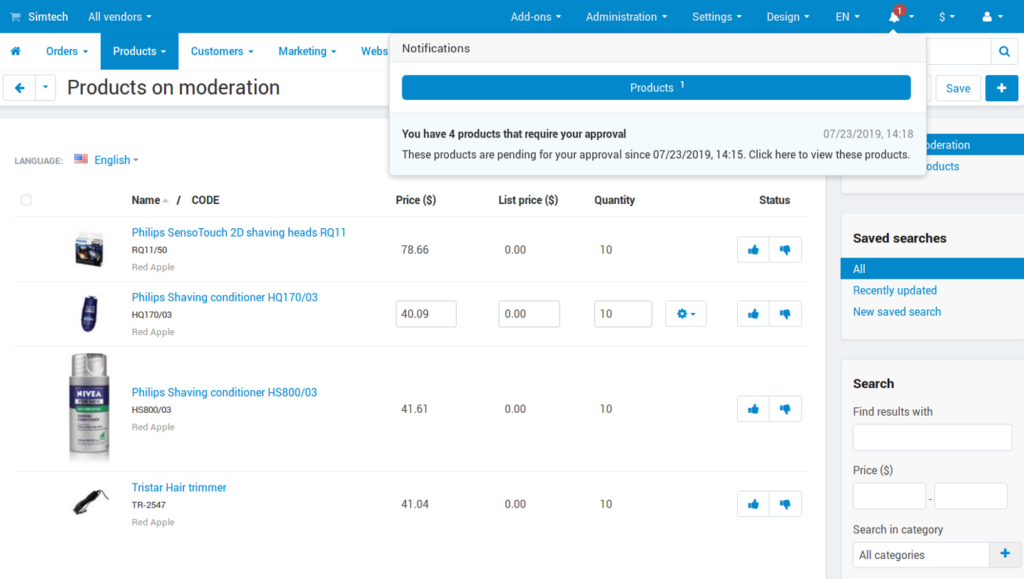The width and height of the screenshot is (1024, 579).
Task: Click the Nivea shaving conditioner HS800/03 thumbnail
Action: click(89, 407)
